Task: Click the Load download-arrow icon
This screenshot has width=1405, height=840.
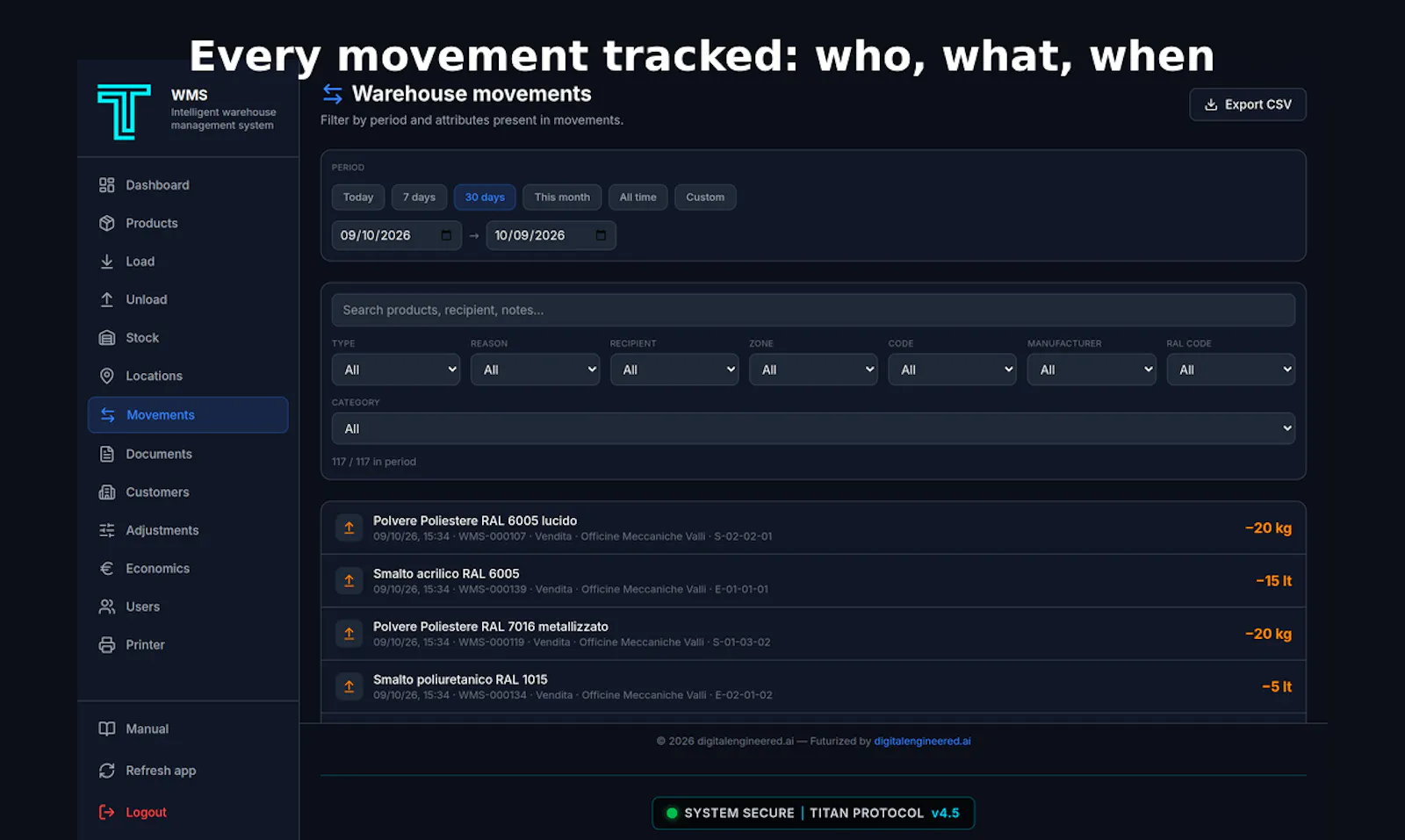Action: pyautogui.click(x=107, y=262)
